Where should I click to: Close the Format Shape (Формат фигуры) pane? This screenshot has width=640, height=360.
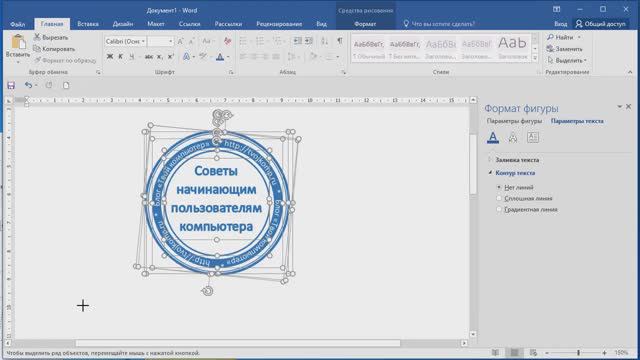pyautogui.click(x=629, y=107)
